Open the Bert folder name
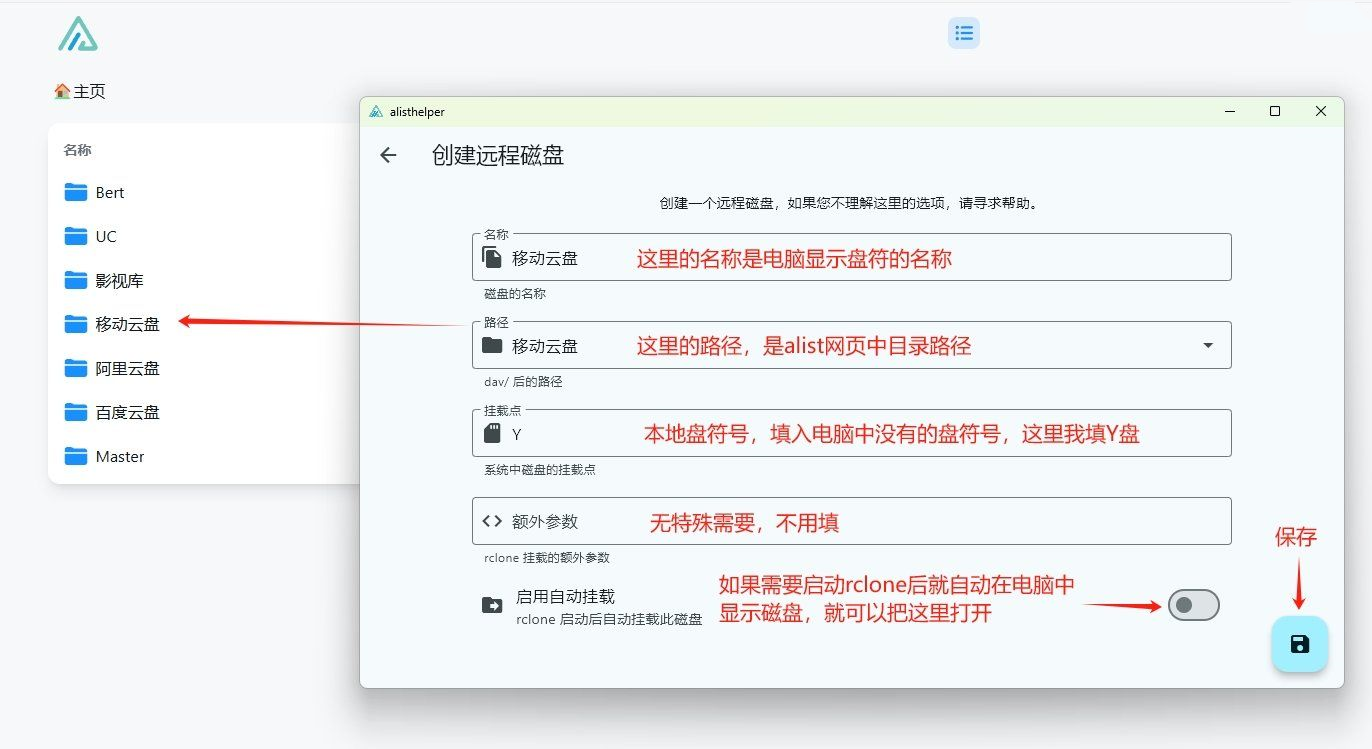1372x749 pixels. click(110, 193)
